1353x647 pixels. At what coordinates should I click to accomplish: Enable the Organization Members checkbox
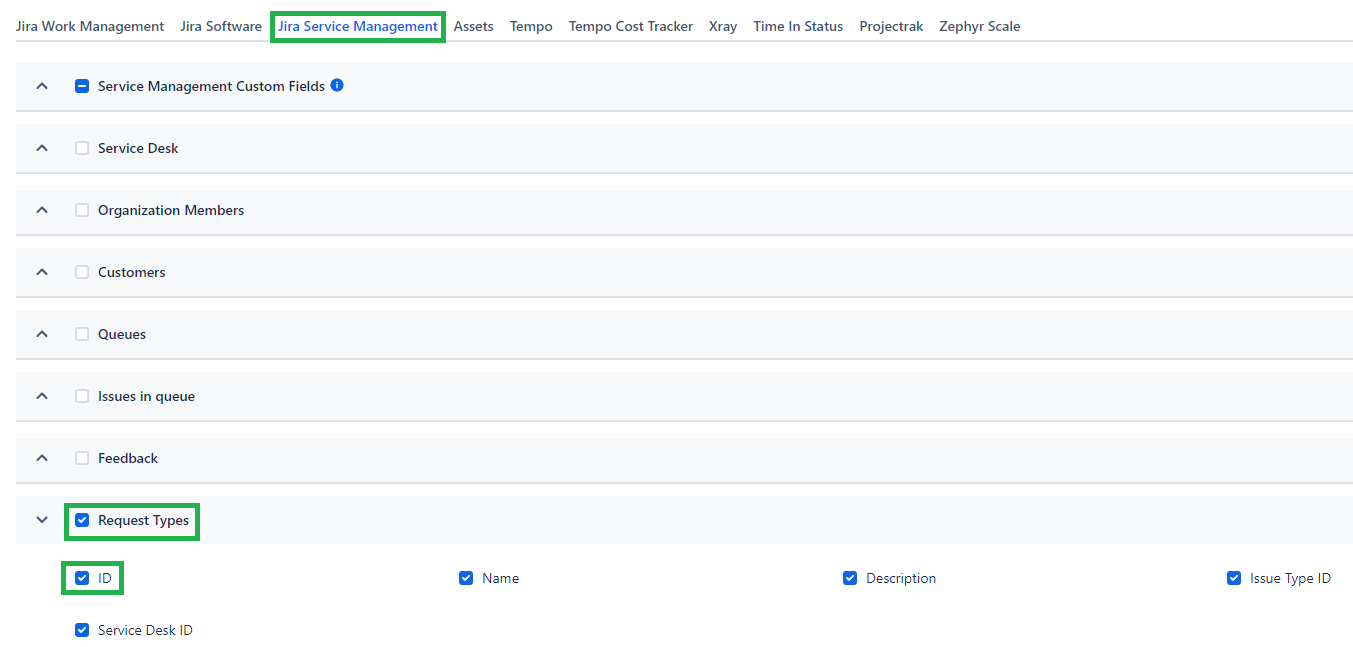pos(82,210)
